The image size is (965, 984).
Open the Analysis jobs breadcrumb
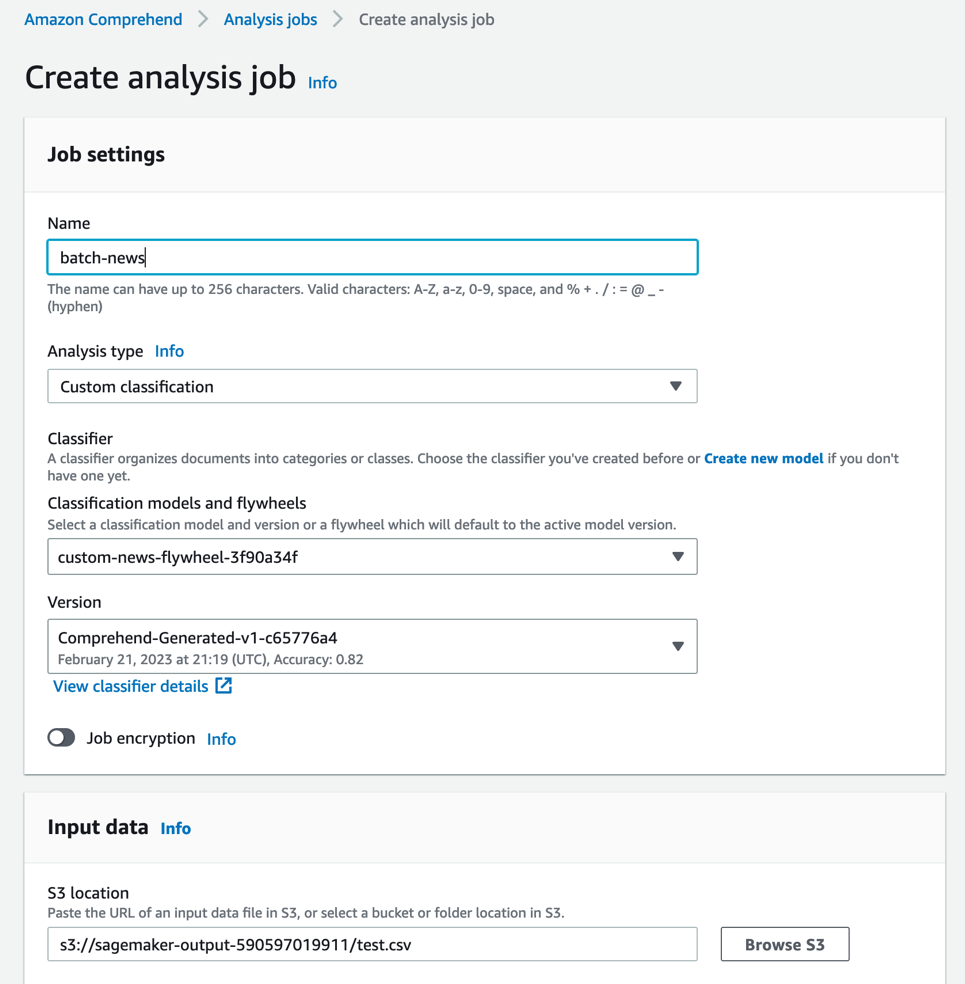pyautogui.click(x=270, y=19)
